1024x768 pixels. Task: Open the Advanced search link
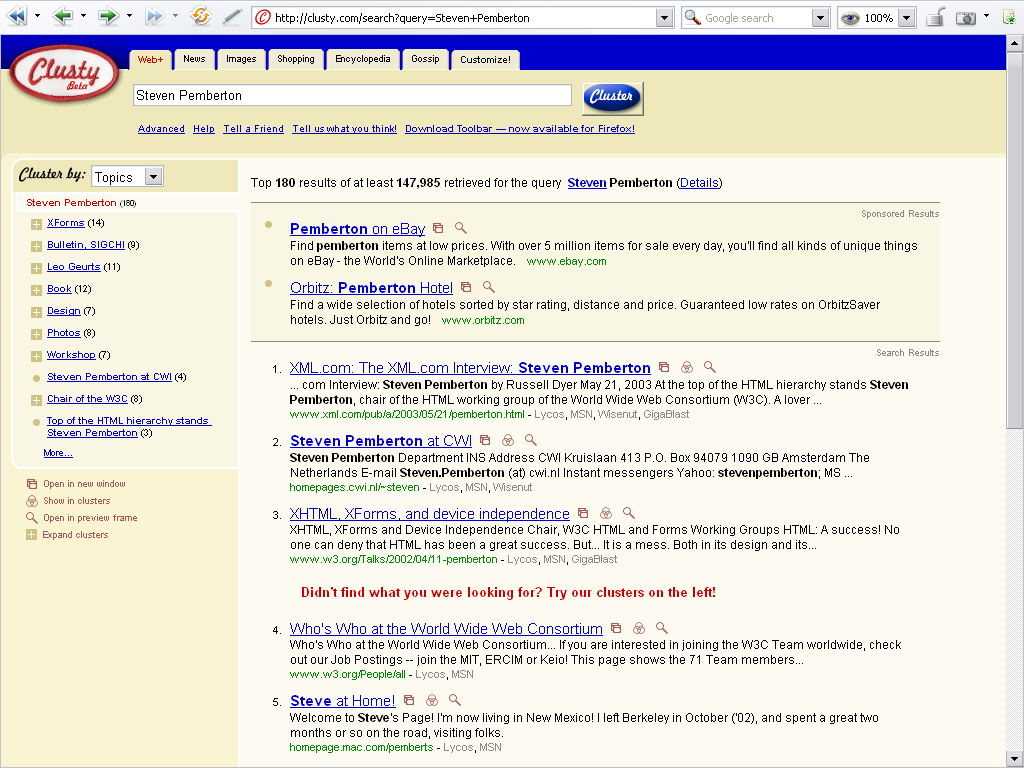[x=161, y=129]
